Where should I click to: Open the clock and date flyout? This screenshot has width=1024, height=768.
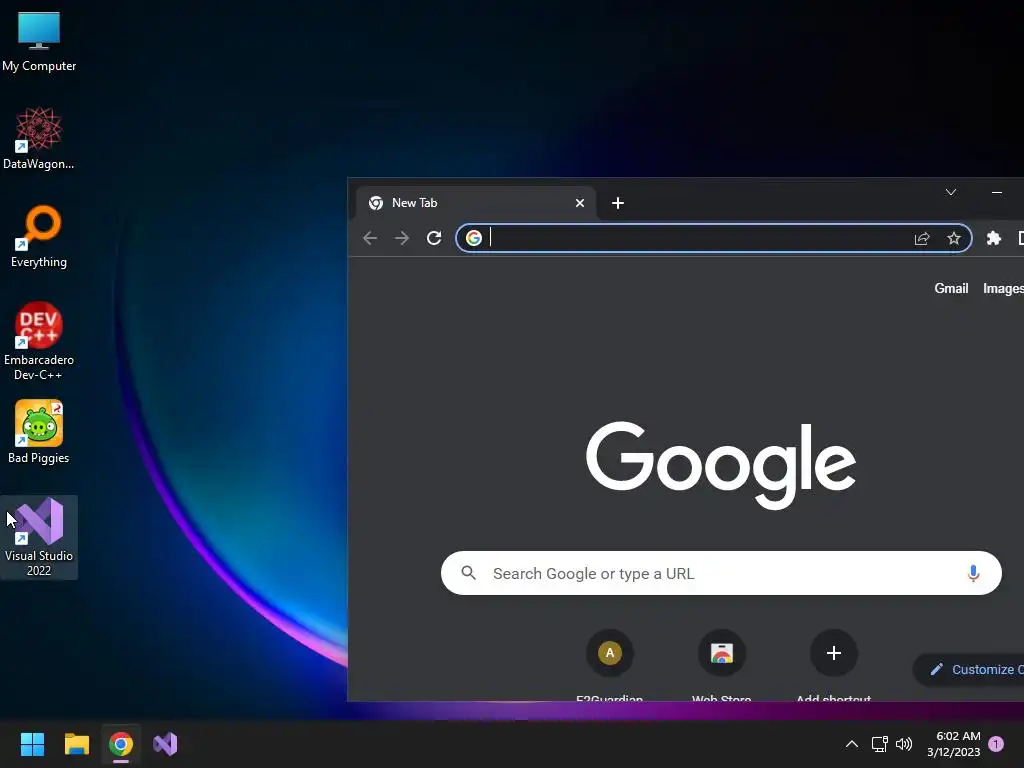[x=953, y=744]
